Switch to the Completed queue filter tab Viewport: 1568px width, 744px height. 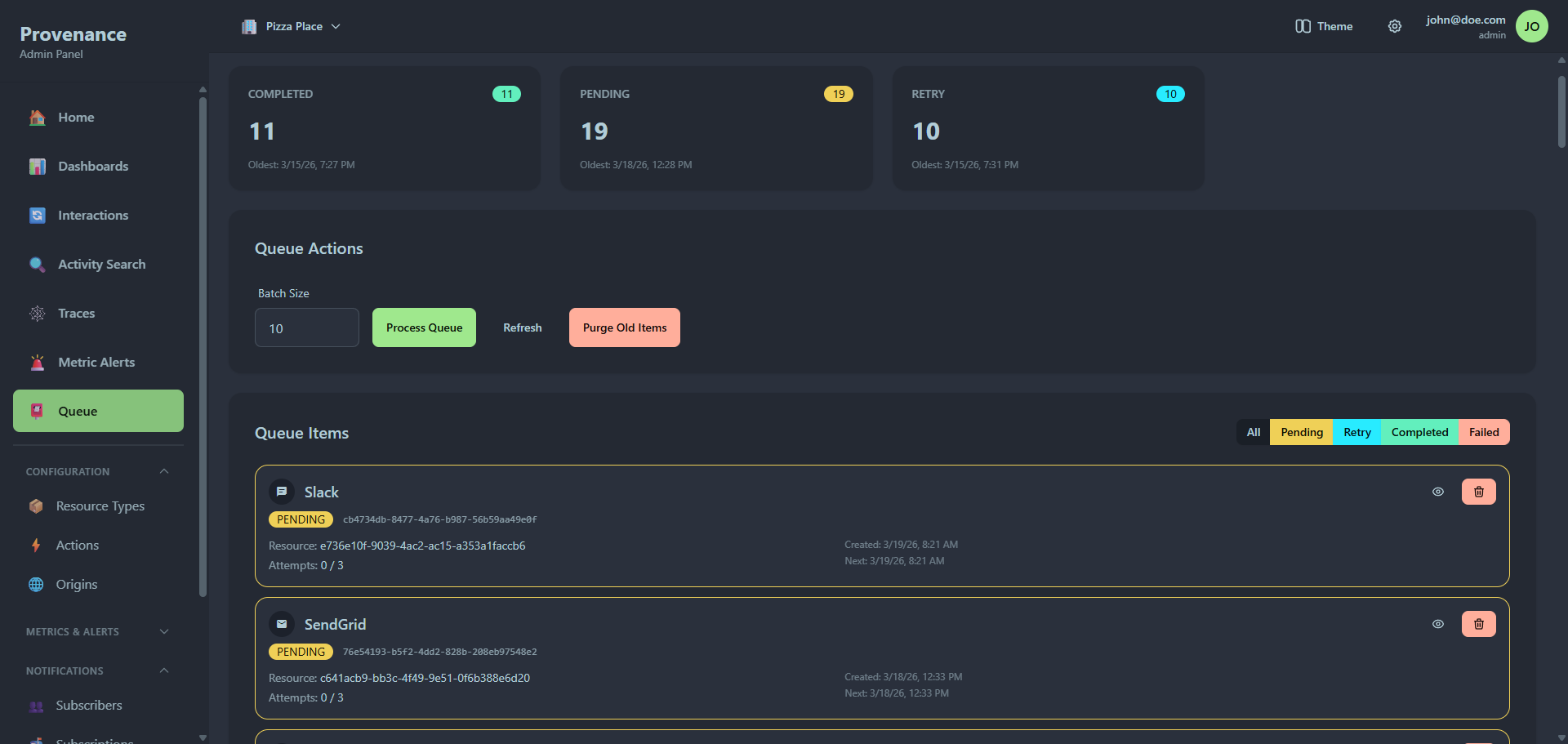point(1419,432)
